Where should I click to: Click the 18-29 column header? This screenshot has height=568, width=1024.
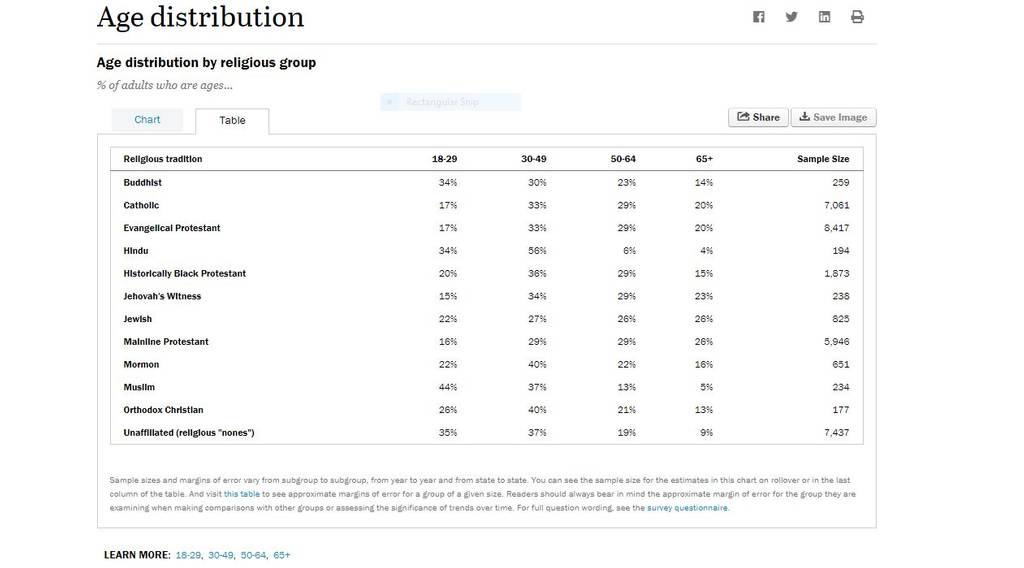(444, 159)
